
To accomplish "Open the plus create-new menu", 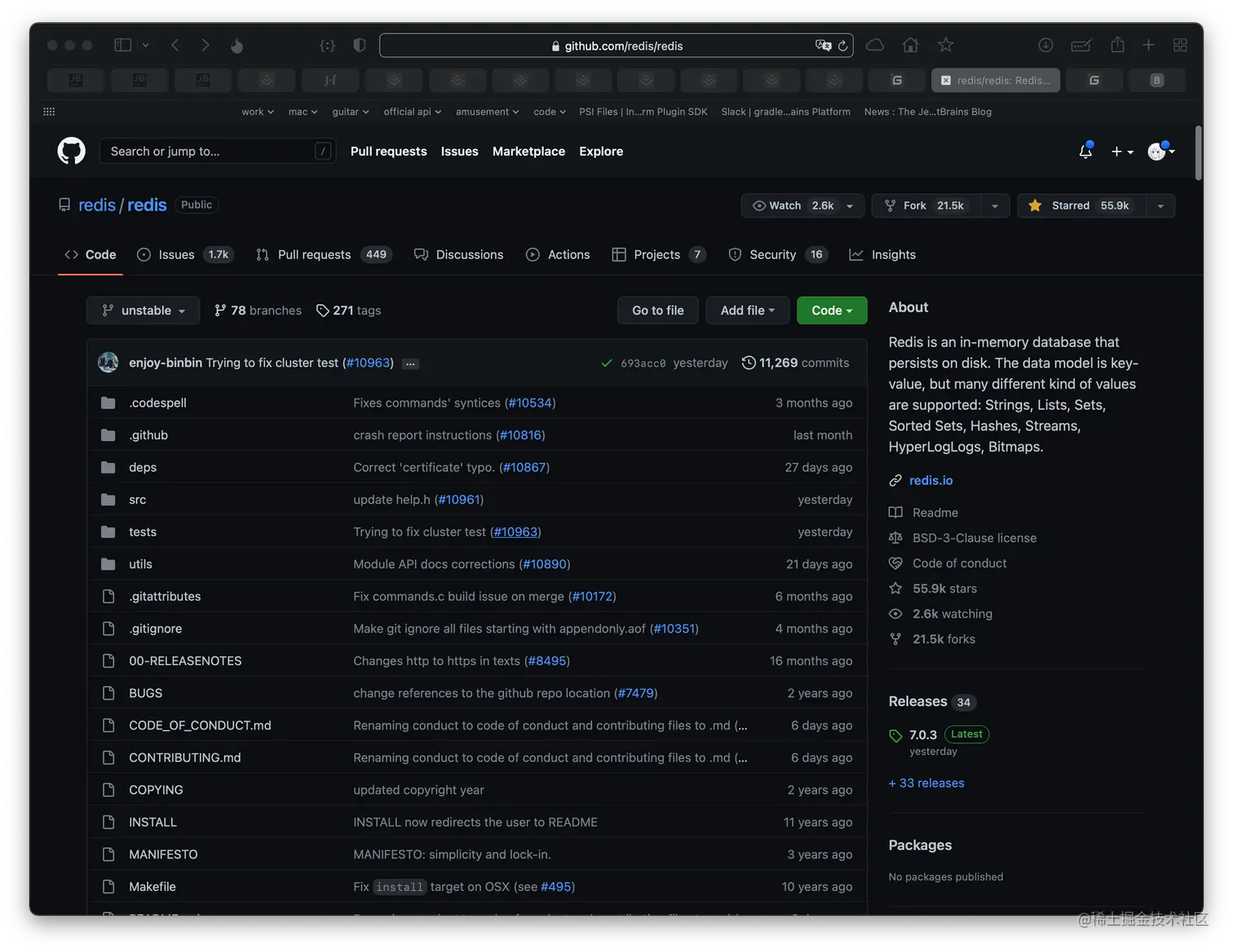I will (x=1122, y=152).
